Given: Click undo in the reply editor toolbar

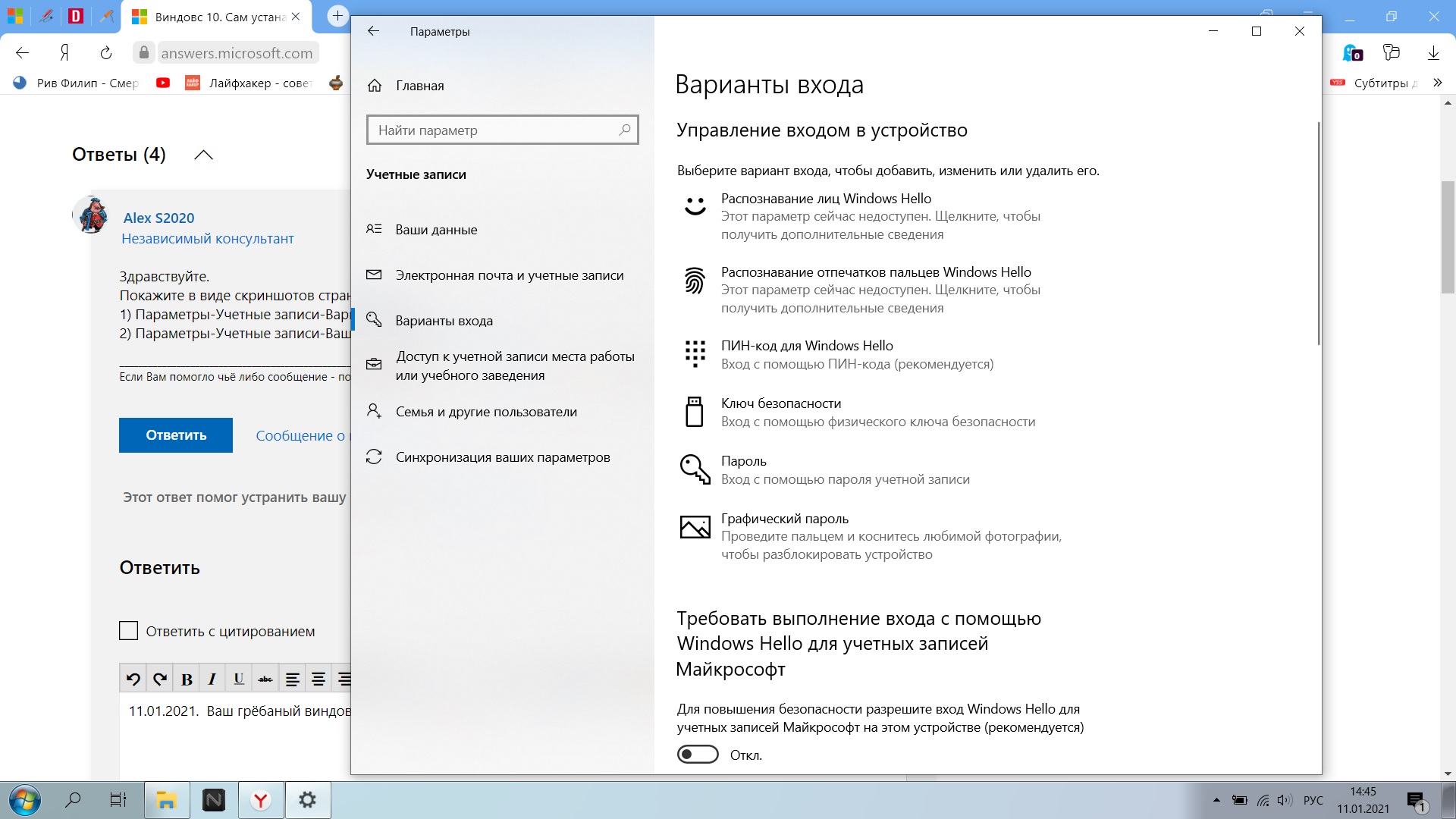Looking at the screenshot, I should pyautogui.click(x=133, y=679).
